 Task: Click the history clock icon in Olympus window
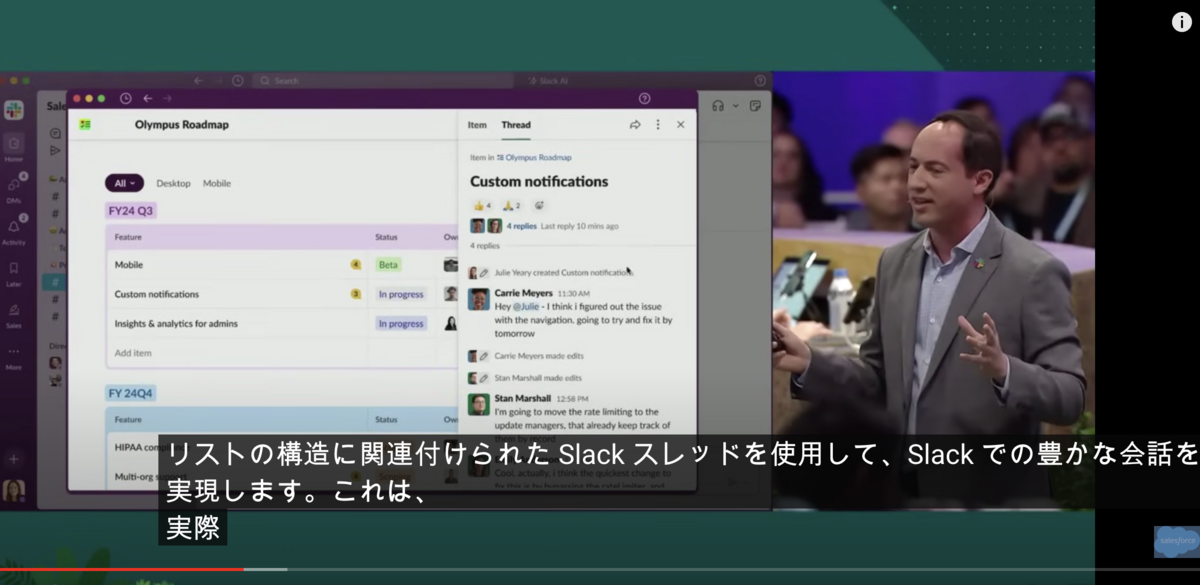125,98
